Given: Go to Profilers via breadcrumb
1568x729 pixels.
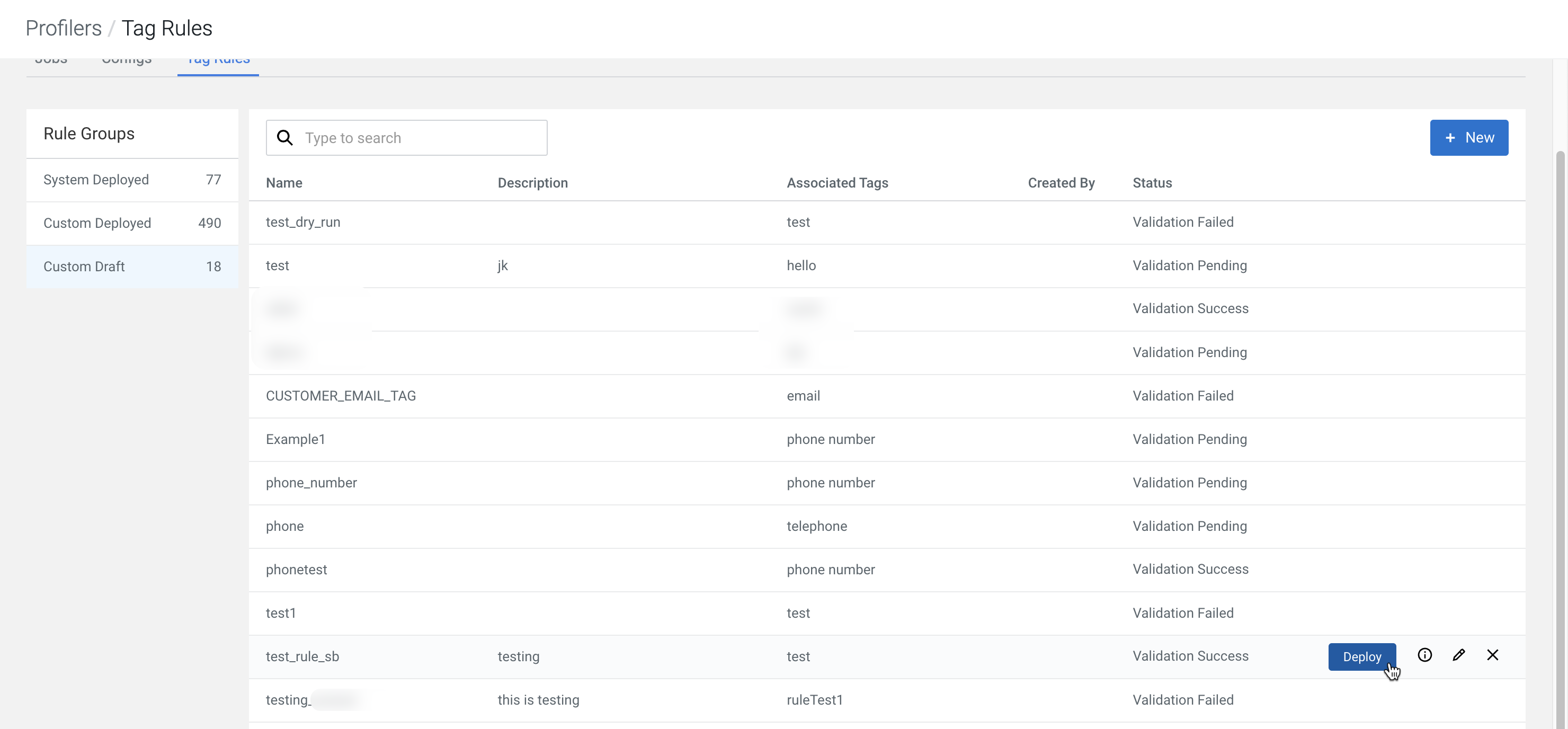Looking at the screenshot, I should 64,28.
